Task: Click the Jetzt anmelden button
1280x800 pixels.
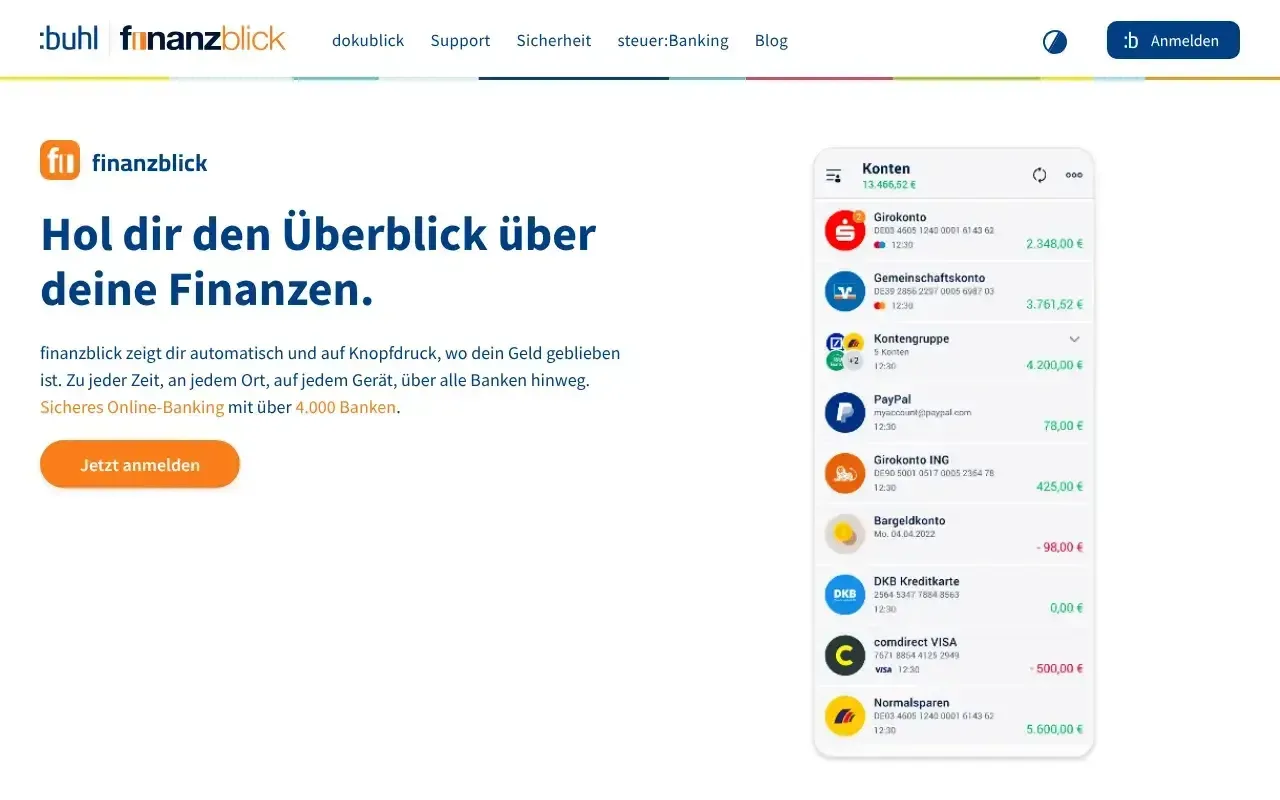Action: 139,463
